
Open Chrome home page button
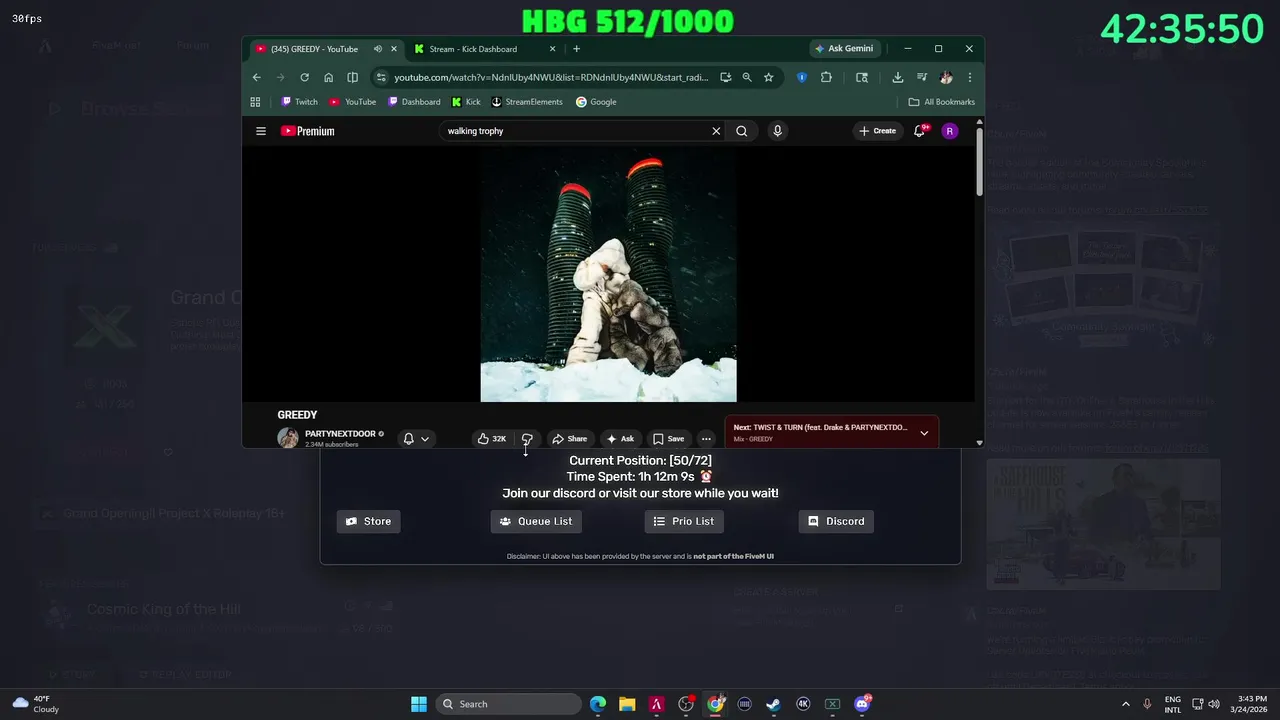coord(328,77)
